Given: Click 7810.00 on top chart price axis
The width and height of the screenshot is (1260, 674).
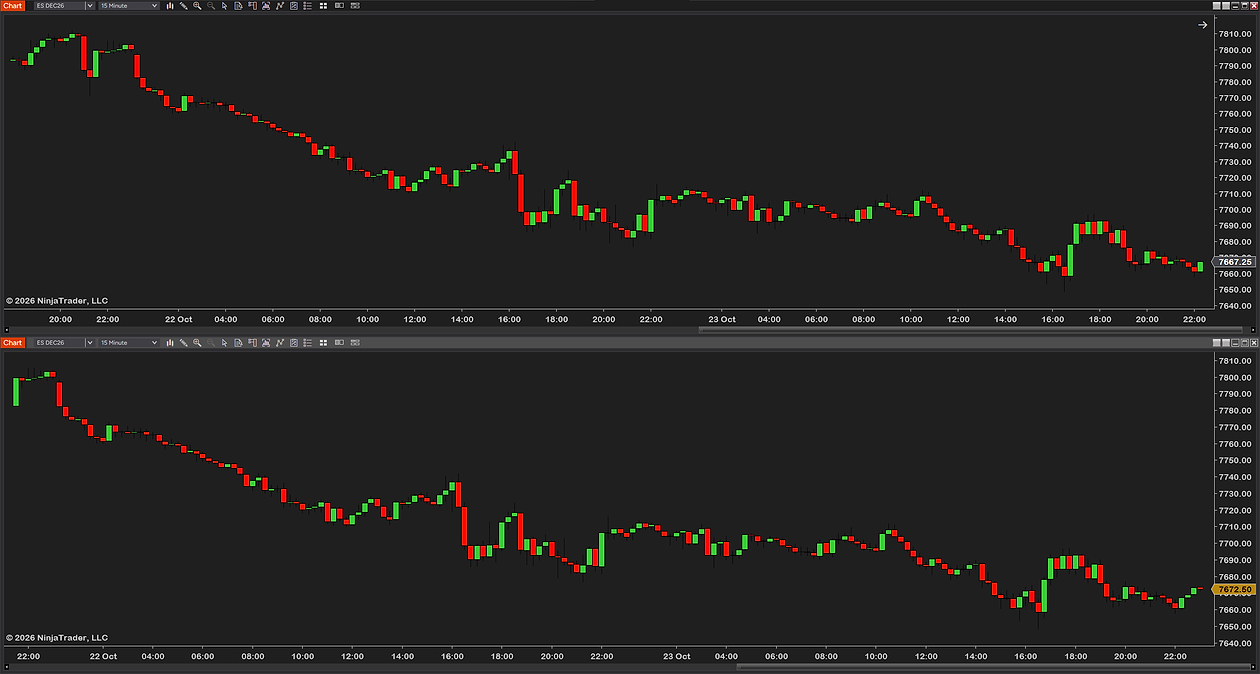Looking at the screenshot, I should pos(1235,34).
